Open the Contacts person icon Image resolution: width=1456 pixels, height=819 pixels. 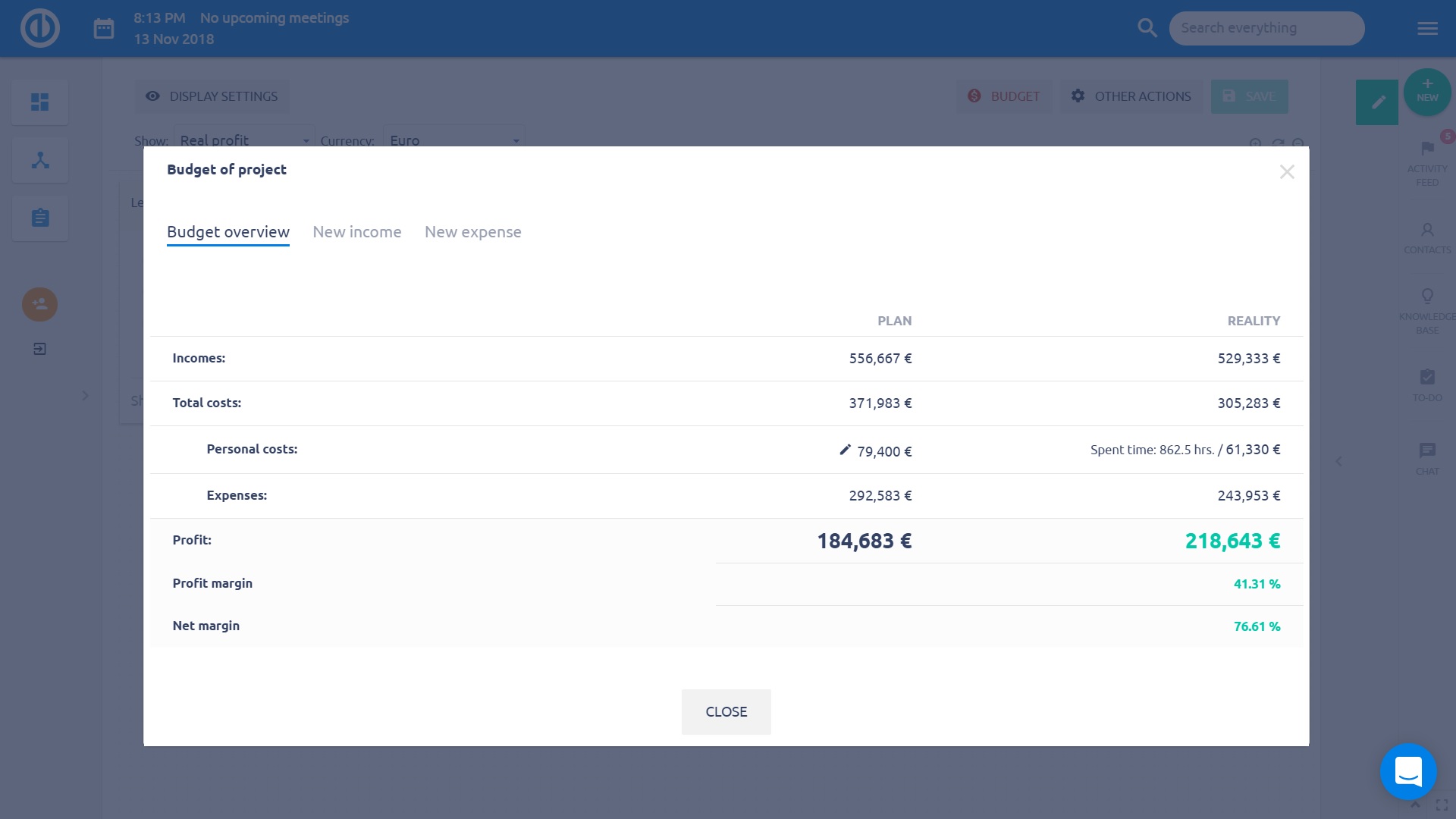point(1427,230)
